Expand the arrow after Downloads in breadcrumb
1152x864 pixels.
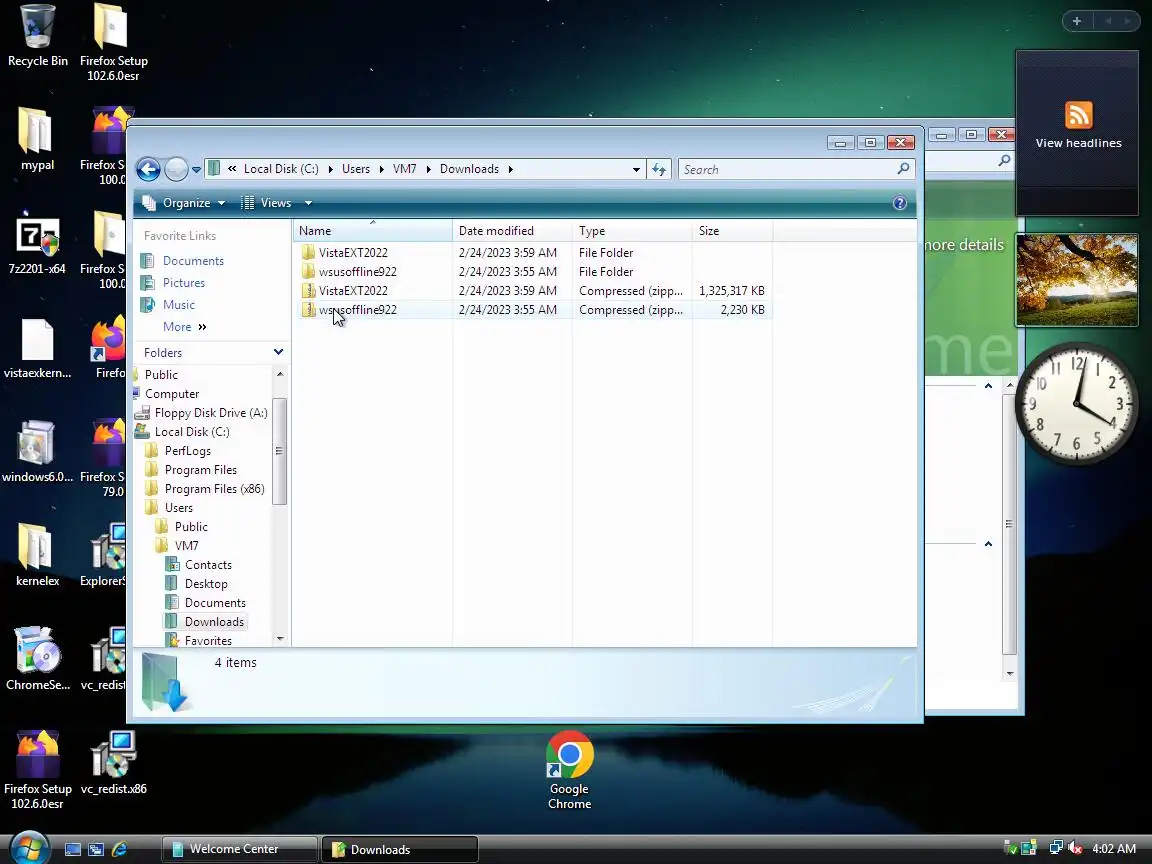click(511, 170)
